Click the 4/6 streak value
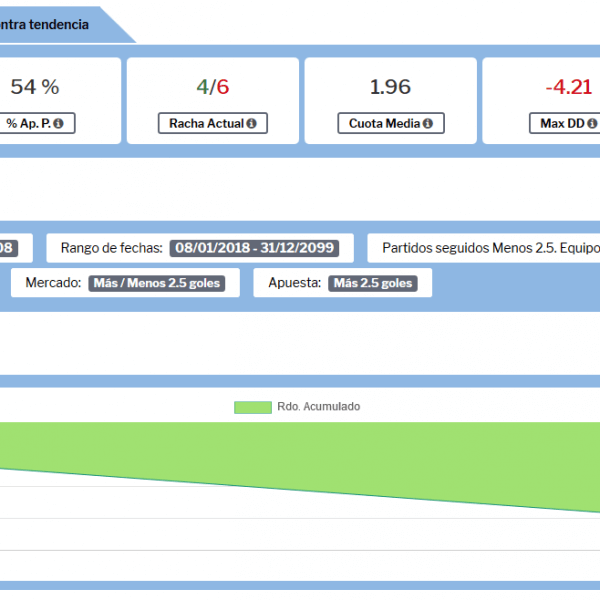Image resolution: width=600 pixels, height=600 pixels. 213,87
